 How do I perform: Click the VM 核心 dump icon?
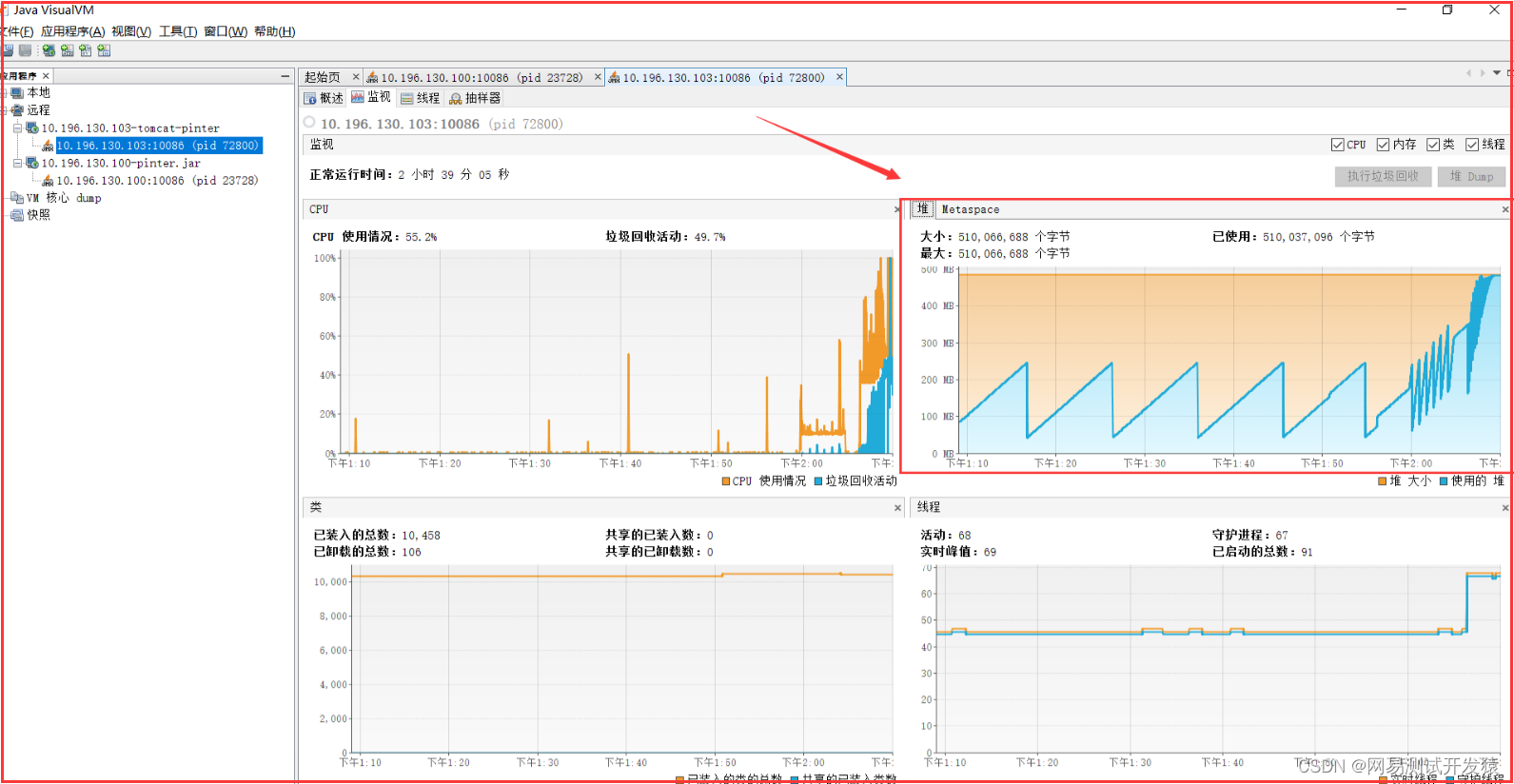(17, 198)
